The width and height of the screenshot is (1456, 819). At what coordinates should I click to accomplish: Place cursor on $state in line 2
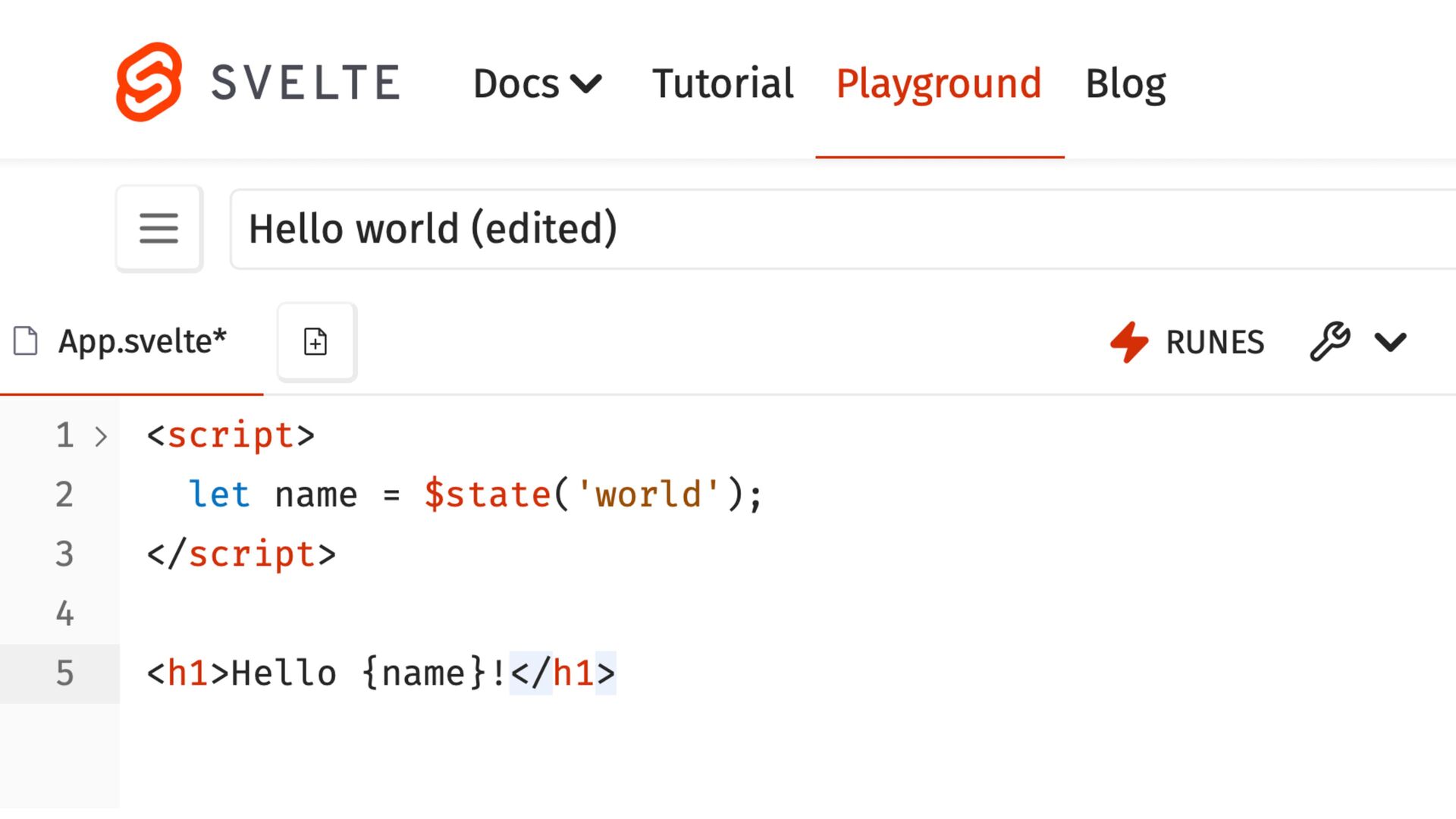pyautogui.click(x=488, y=495)
